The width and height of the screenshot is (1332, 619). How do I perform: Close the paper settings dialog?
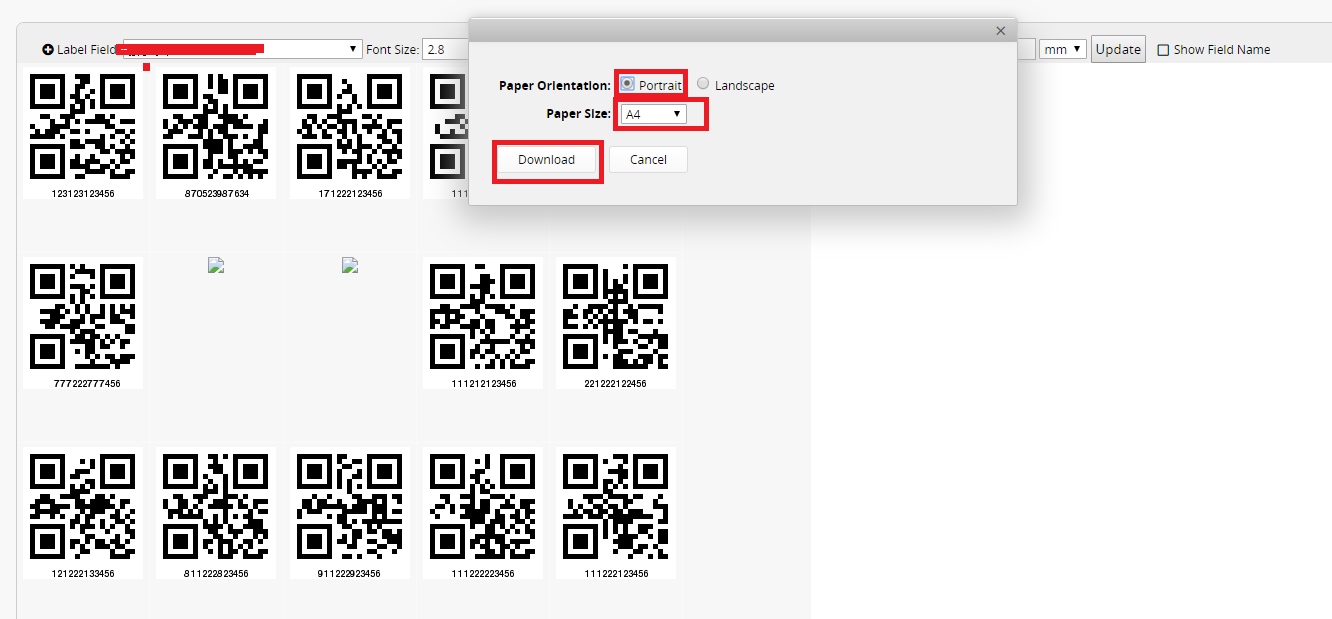click(x=1000, y=31)
